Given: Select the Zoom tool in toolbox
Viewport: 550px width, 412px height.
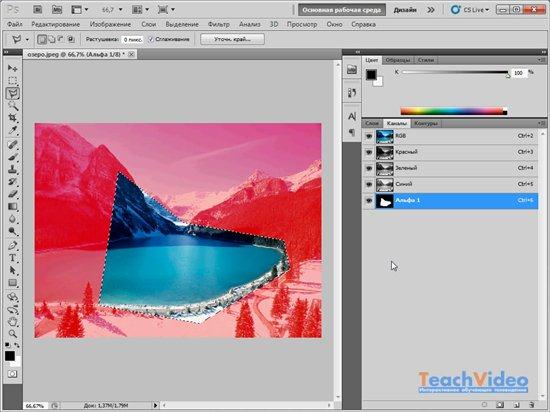Looking at the screenshot, I should (x=13, y=334).
